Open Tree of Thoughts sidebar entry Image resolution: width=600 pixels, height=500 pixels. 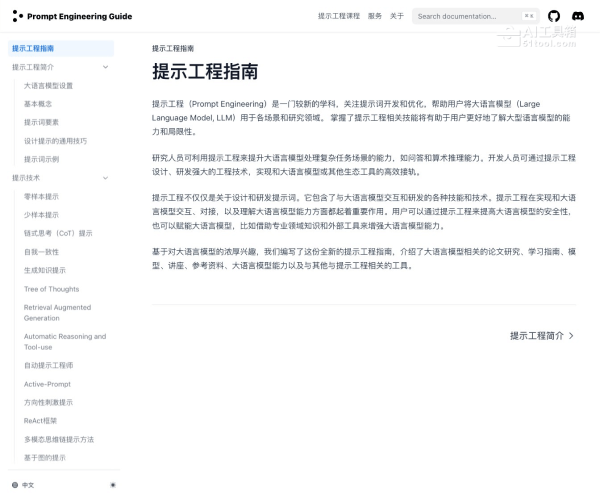tap(51, 289)
